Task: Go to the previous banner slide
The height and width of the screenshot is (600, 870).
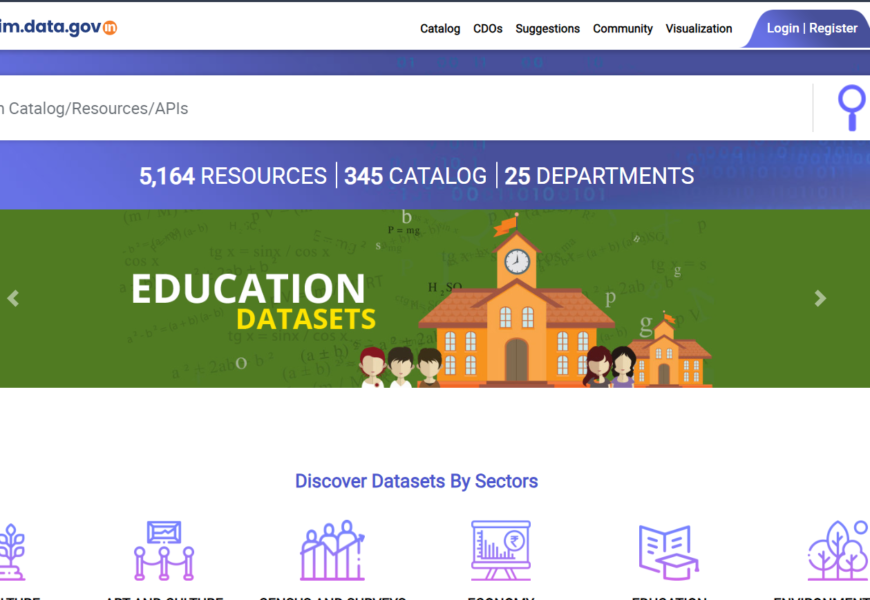Action: 13,298
